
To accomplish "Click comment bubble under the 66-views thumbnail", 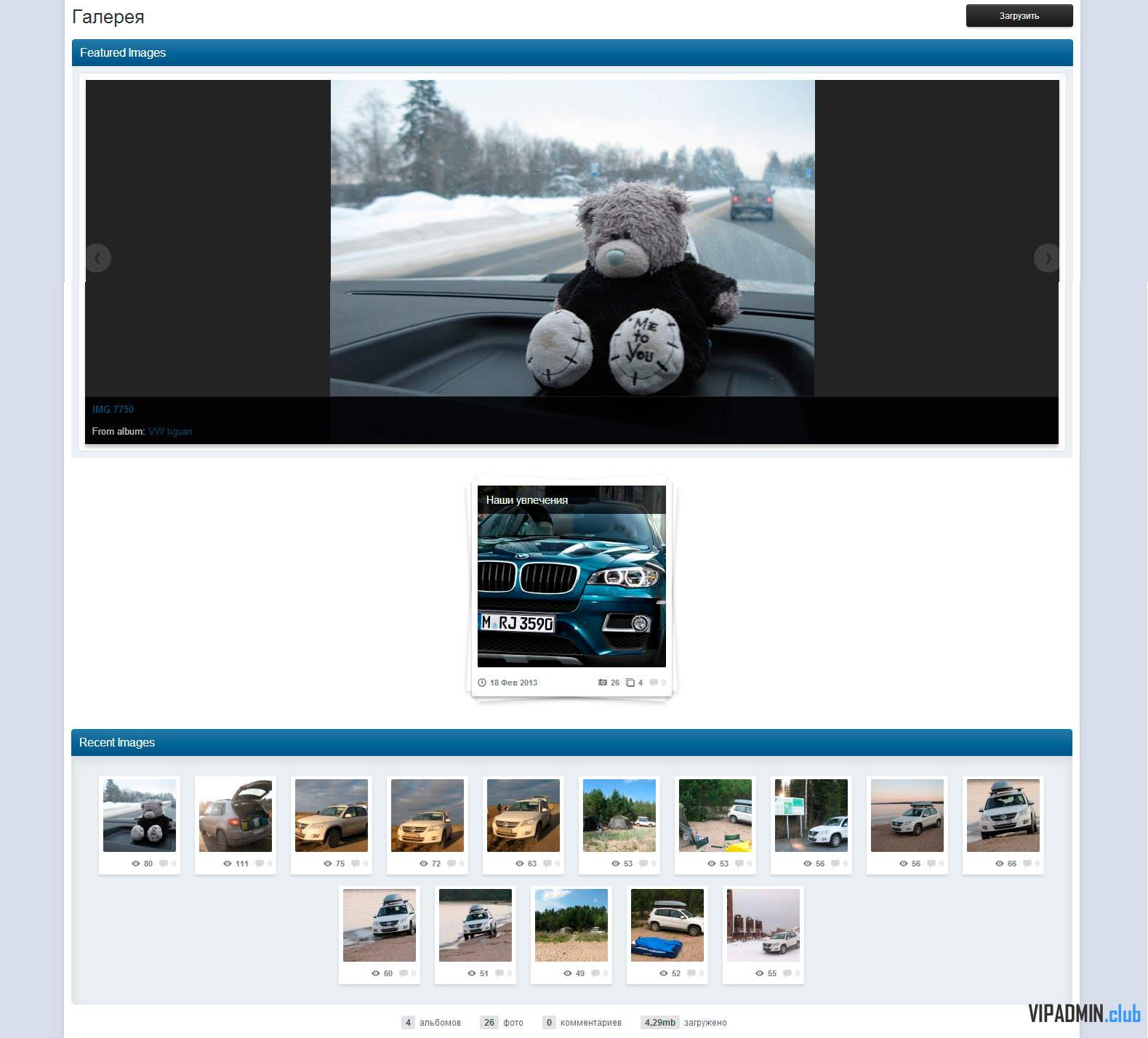I will [x=1027, y=864].
